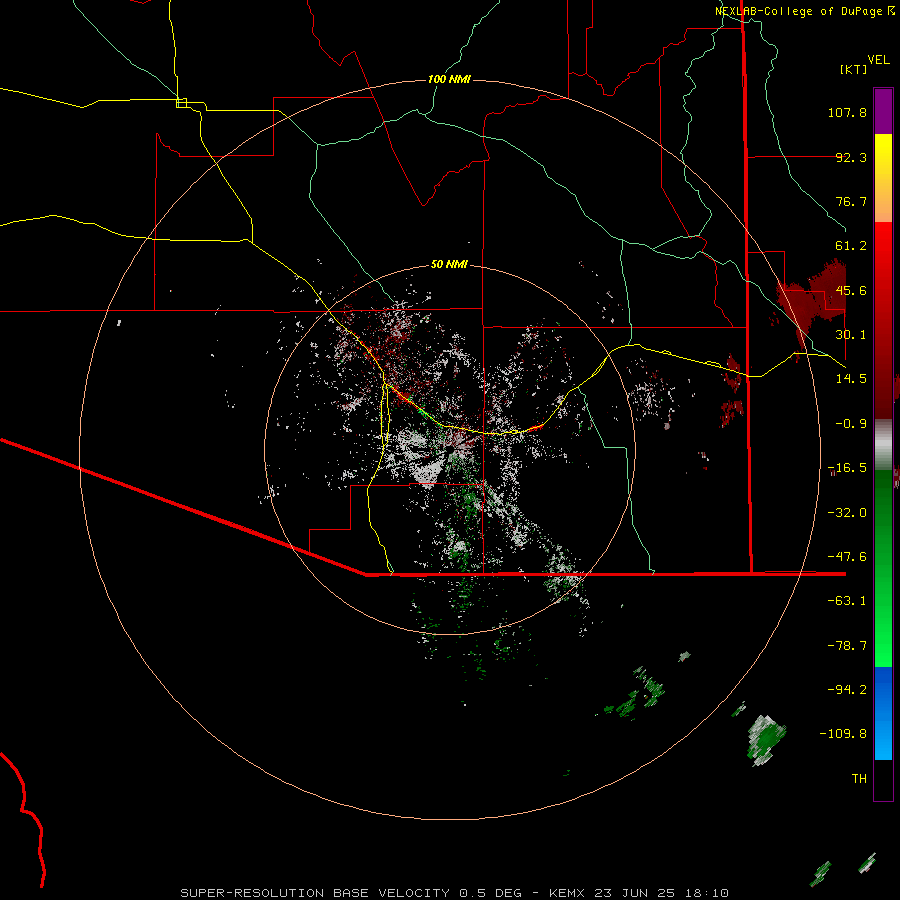Click the VEL legend title
The width and height of the screenshot is (900, 900).
click(878, 60)
